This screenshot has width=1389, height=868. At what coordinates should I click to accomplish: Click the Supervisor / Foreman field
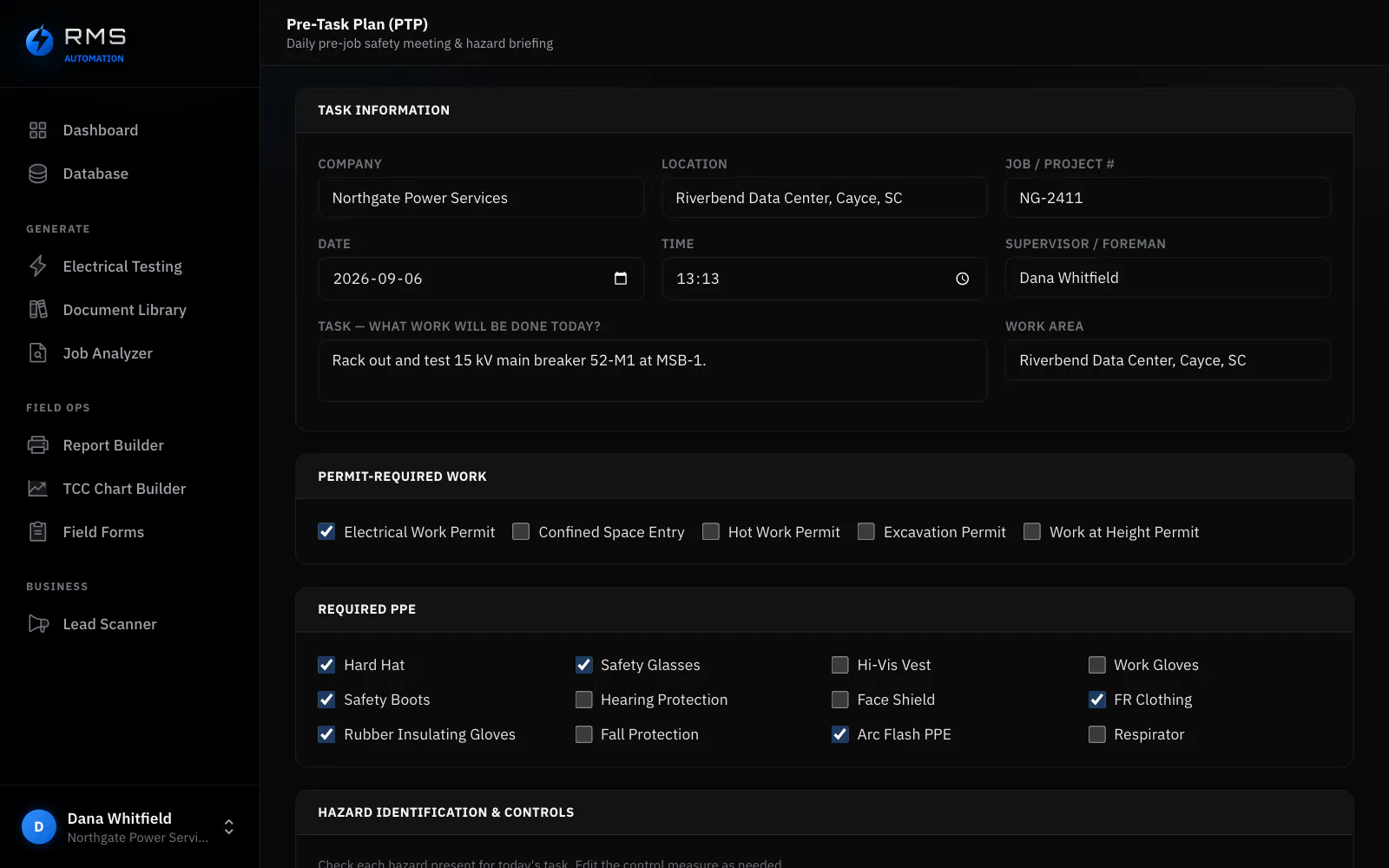[1168, 278]
